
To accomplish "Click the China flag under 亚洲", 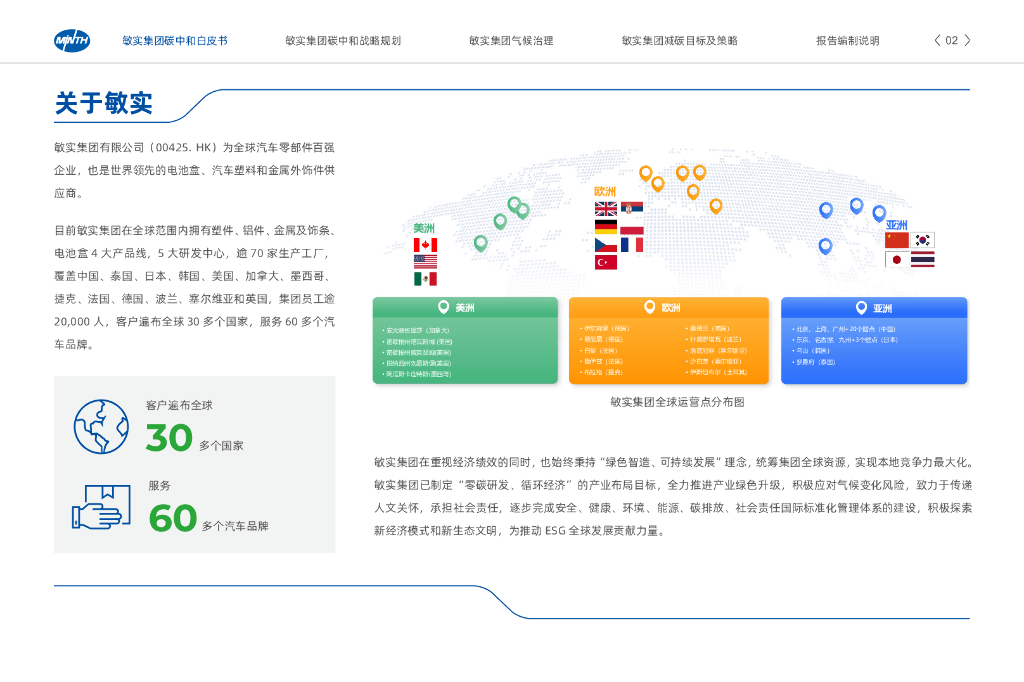I will [x=897, y=240].
